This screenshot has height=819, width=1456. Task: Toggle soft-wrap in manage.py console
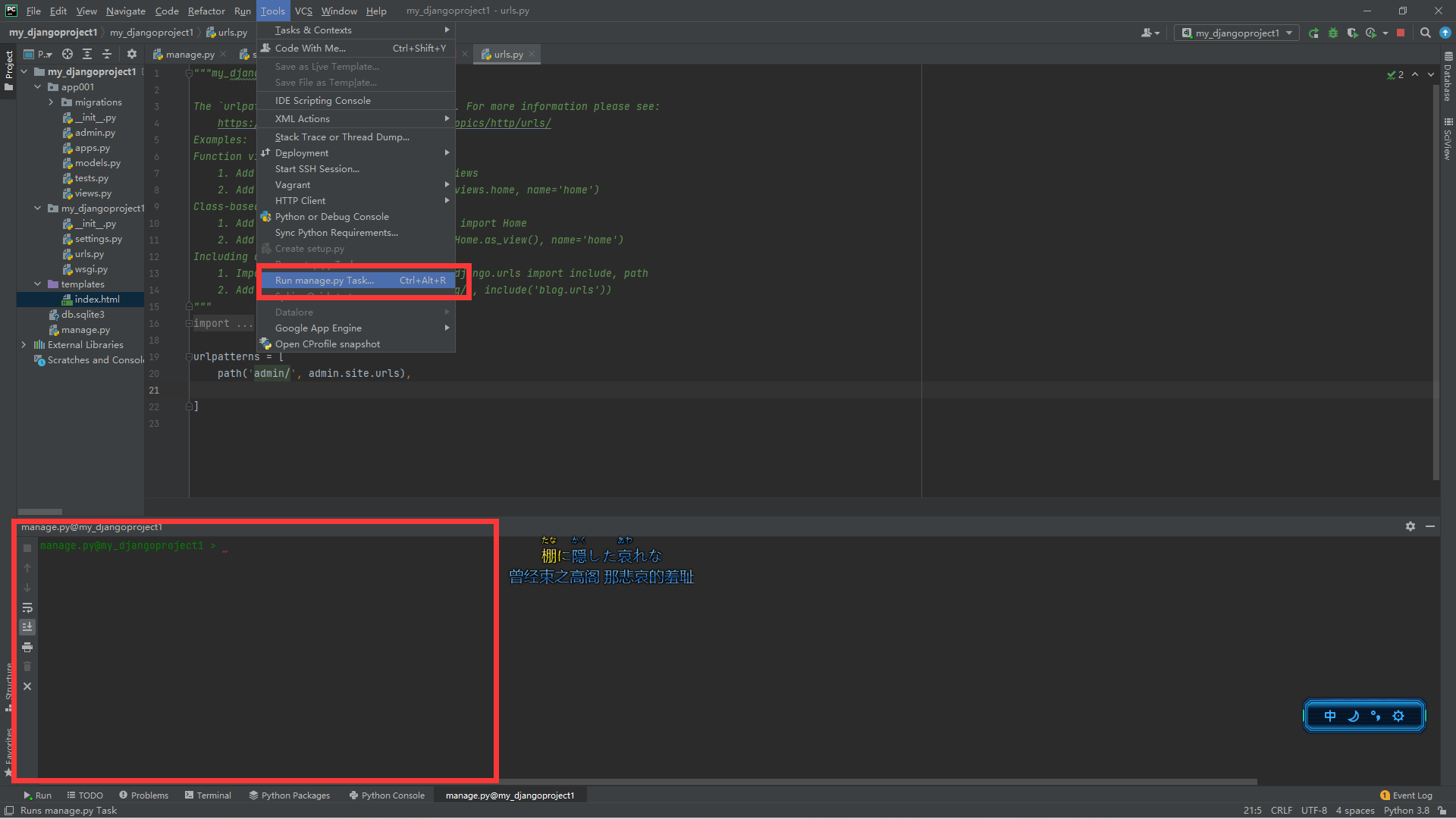[27, 607]
